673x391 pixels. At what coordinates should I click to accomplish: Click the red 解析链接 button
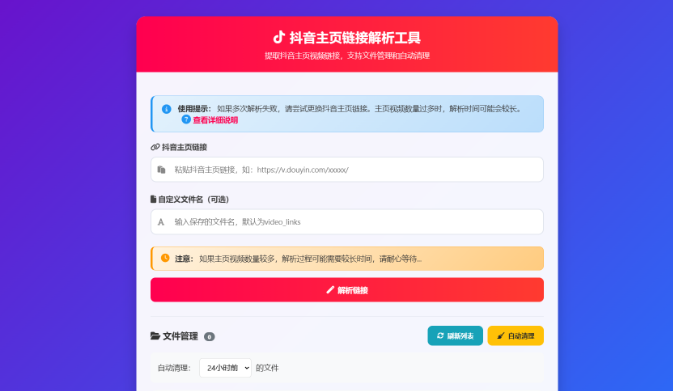point(347,290)
